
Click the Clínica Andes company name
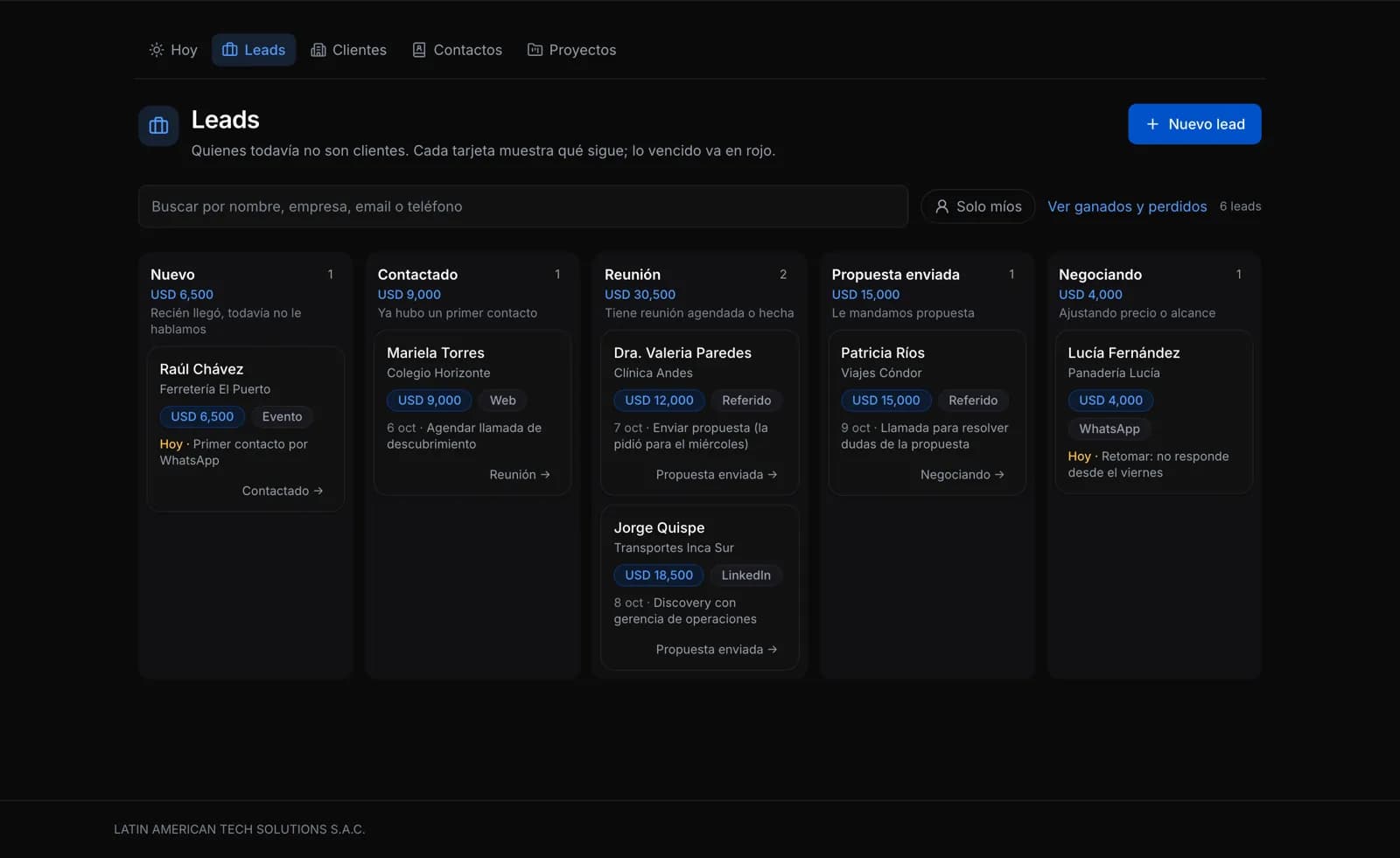tap(653, 373)
